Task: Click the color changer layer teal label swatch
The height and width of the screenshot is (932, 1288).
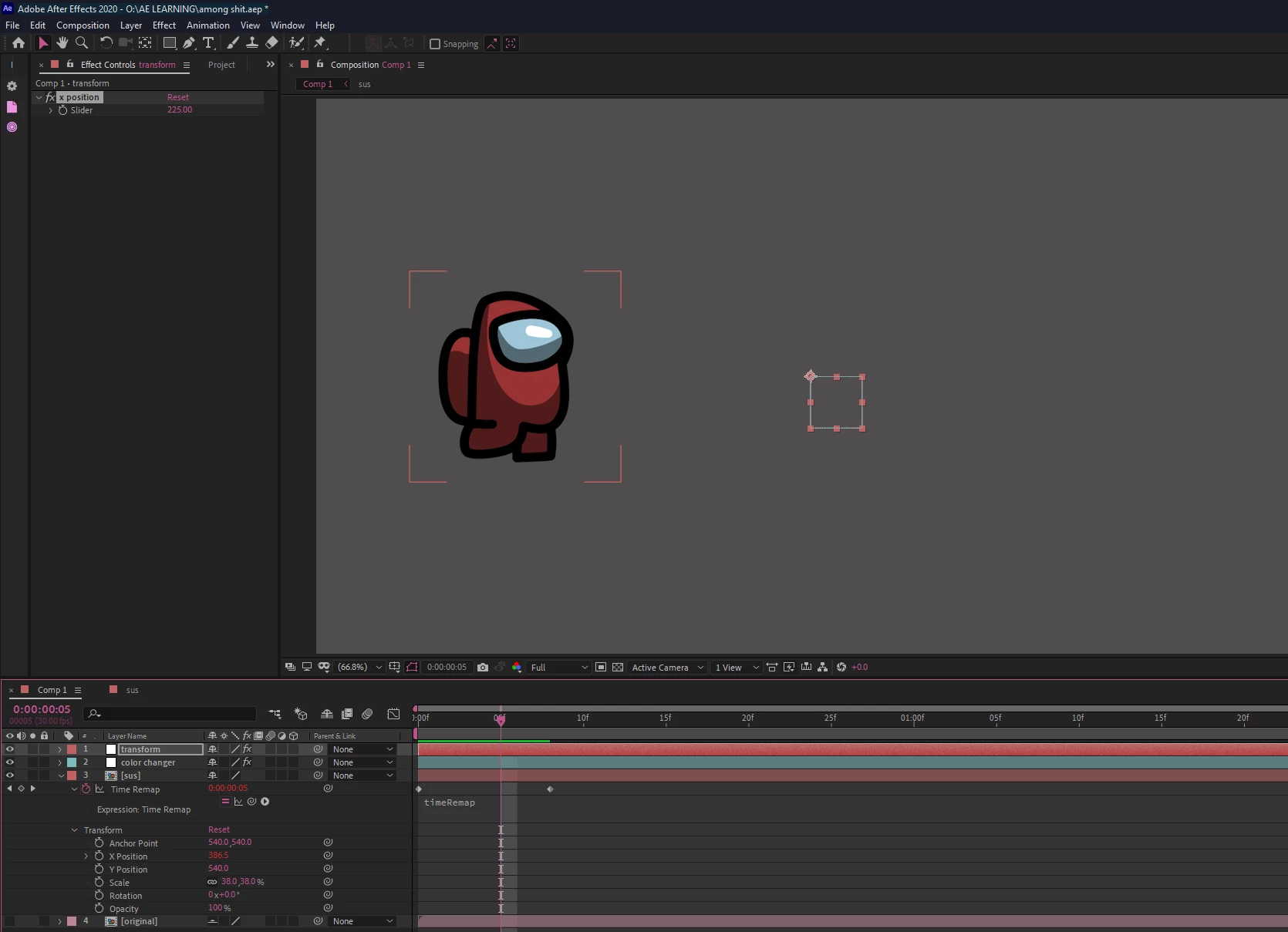Action: tap(72, 762)
